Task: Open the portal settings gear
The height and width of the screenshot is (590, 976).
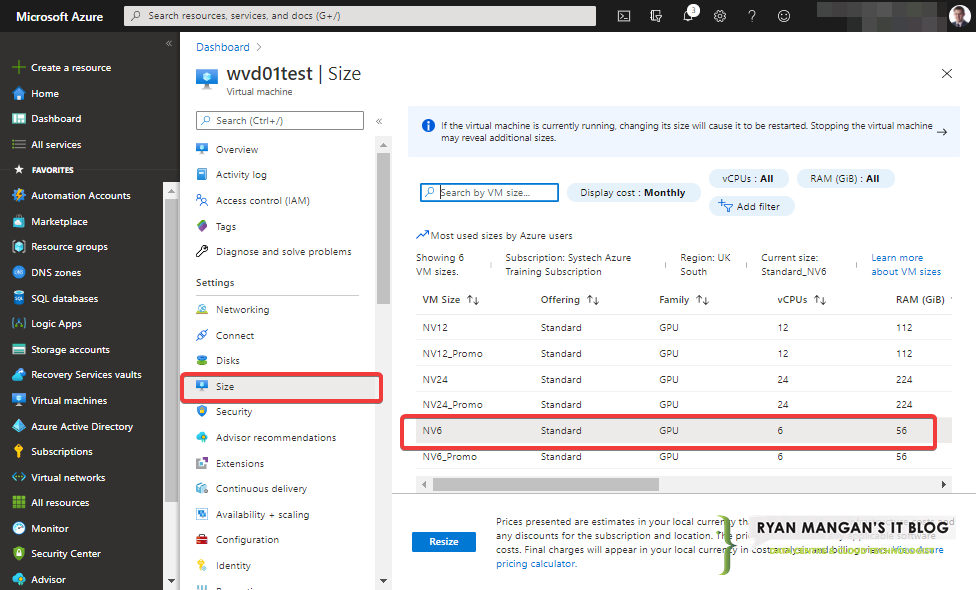Action: (720, 16)
